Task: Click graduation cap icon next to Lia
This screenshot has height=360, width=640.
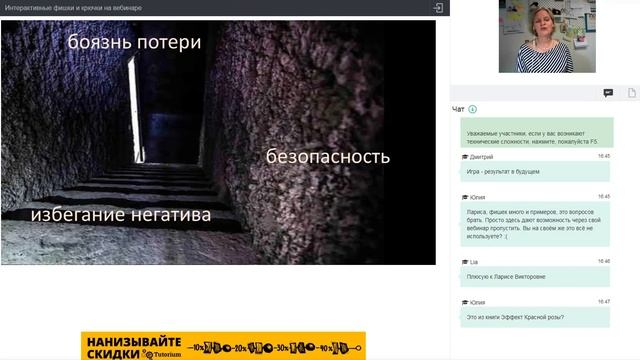Action: coord(465,262)
